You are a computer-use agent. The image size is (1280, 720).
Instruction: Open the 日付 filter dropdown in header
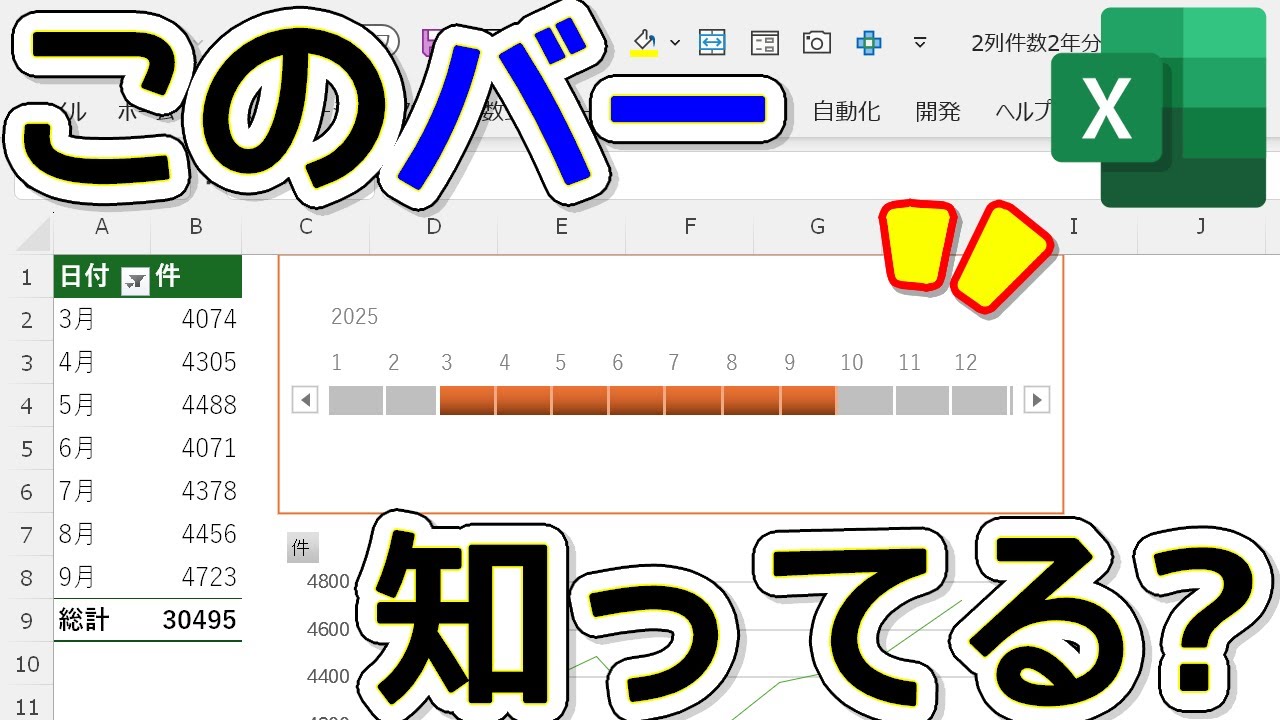click(134, 283)
